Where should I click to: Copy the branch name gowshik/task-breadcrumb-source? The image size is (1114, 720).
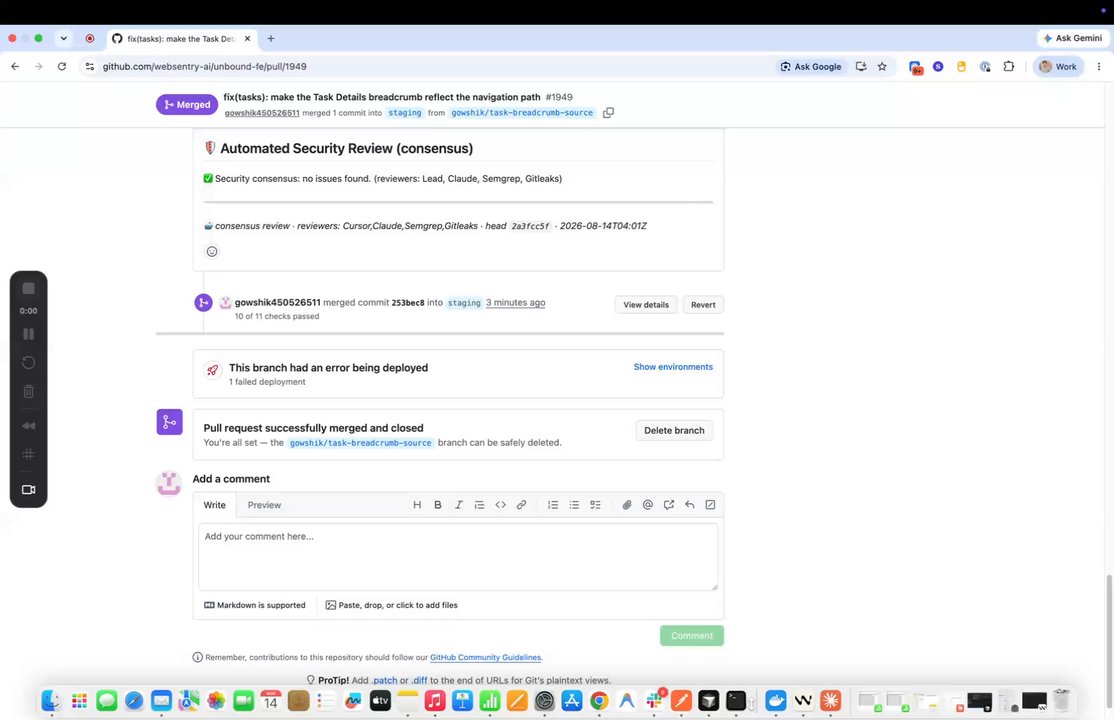pyautogui.click(x=608, y=113)
